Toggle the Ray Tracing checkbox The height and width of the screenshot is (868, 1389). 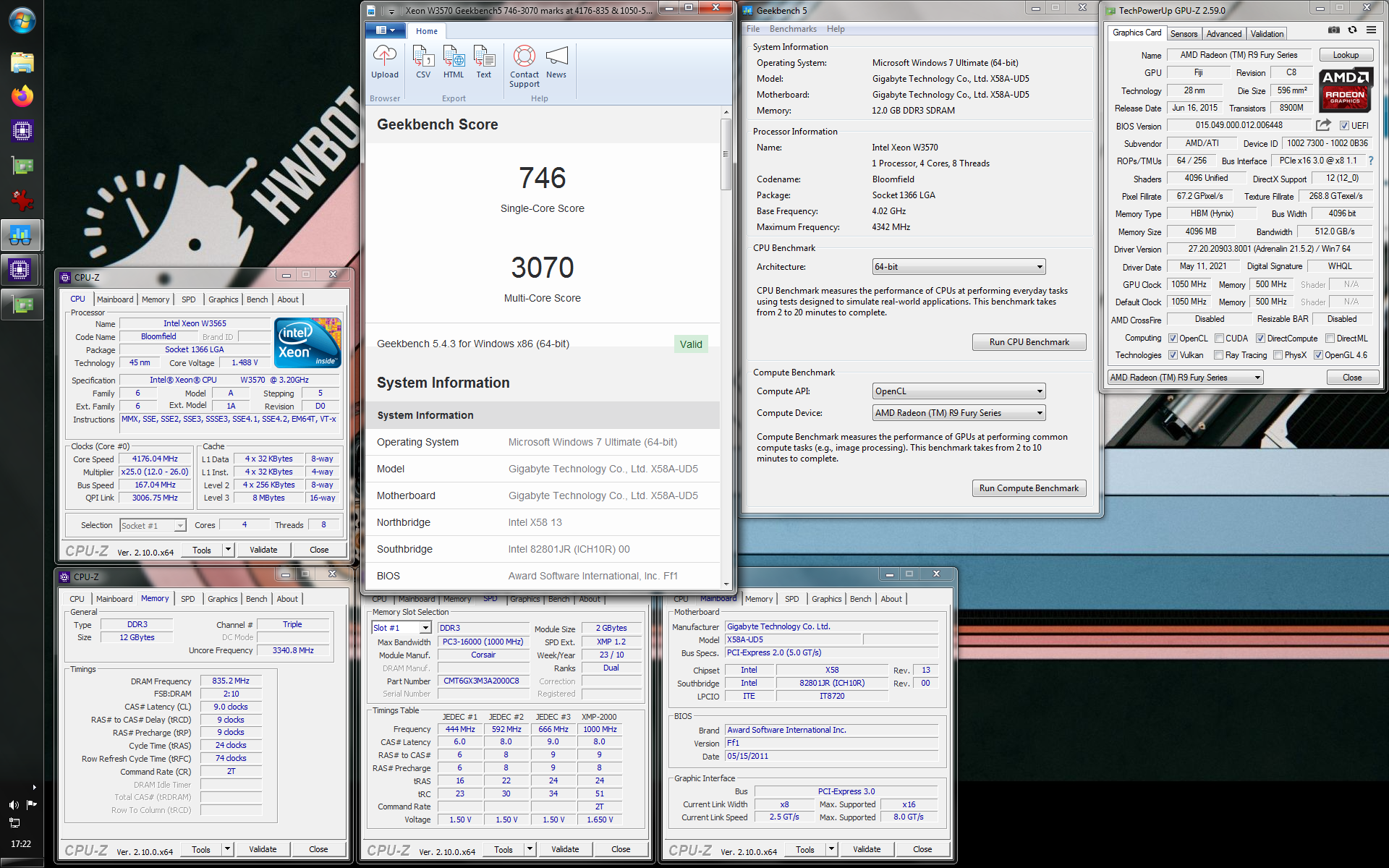1218,354
